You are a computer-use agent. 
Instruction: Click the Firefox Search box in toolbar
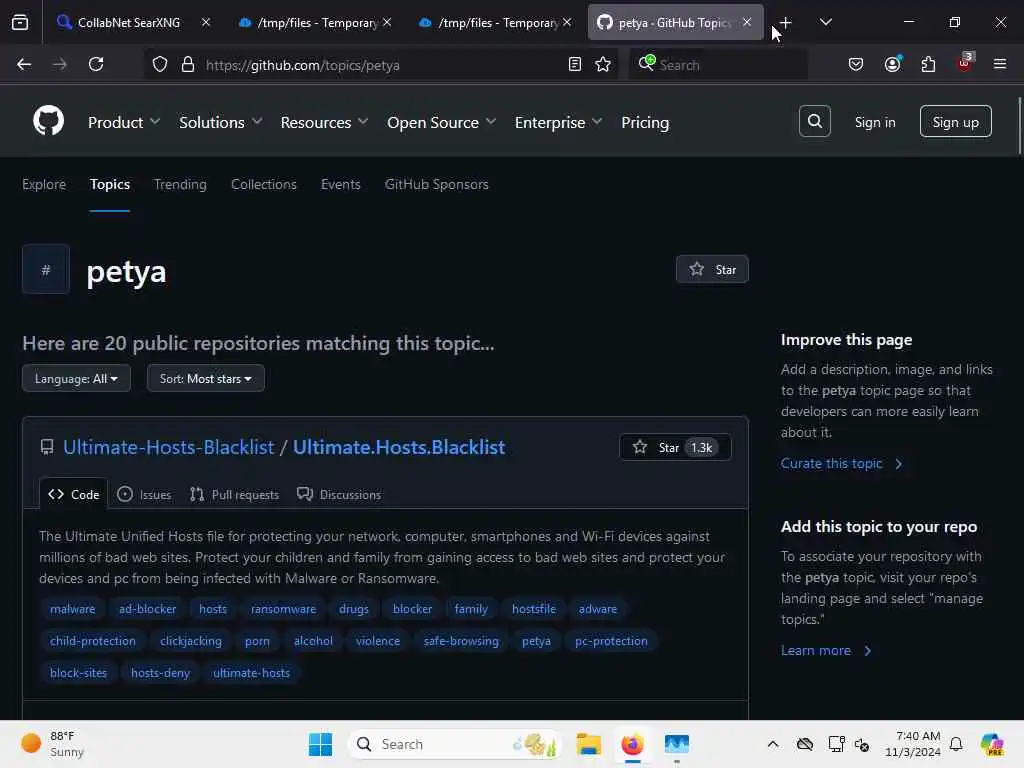tap(718, 65)
